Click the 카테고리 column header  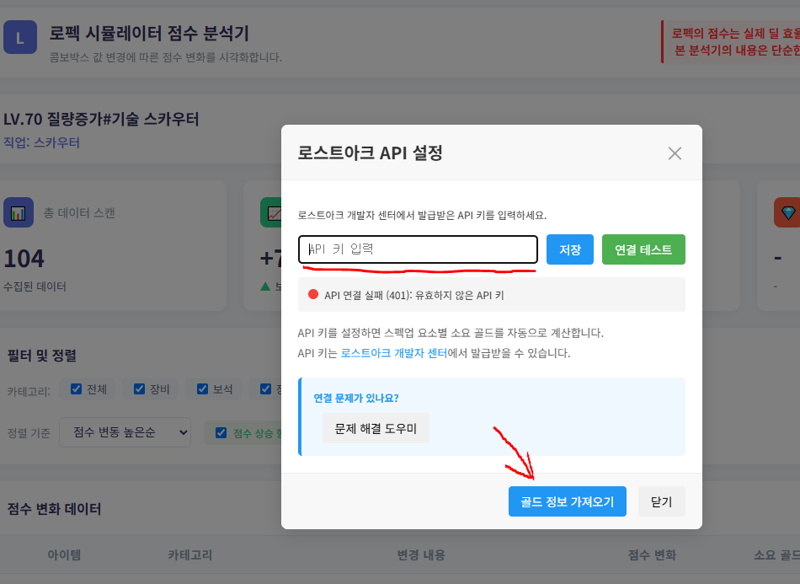[190, 555]
